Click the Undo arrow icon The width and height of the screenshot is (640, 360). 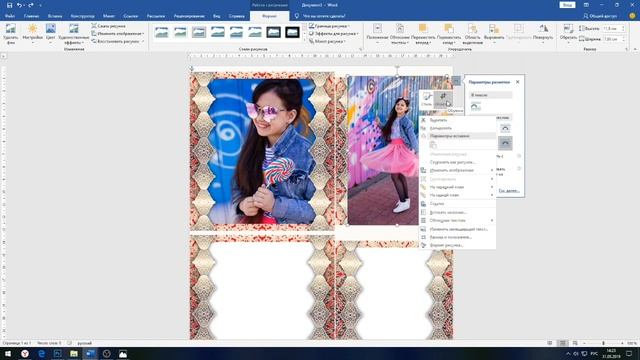coord(19,5)
